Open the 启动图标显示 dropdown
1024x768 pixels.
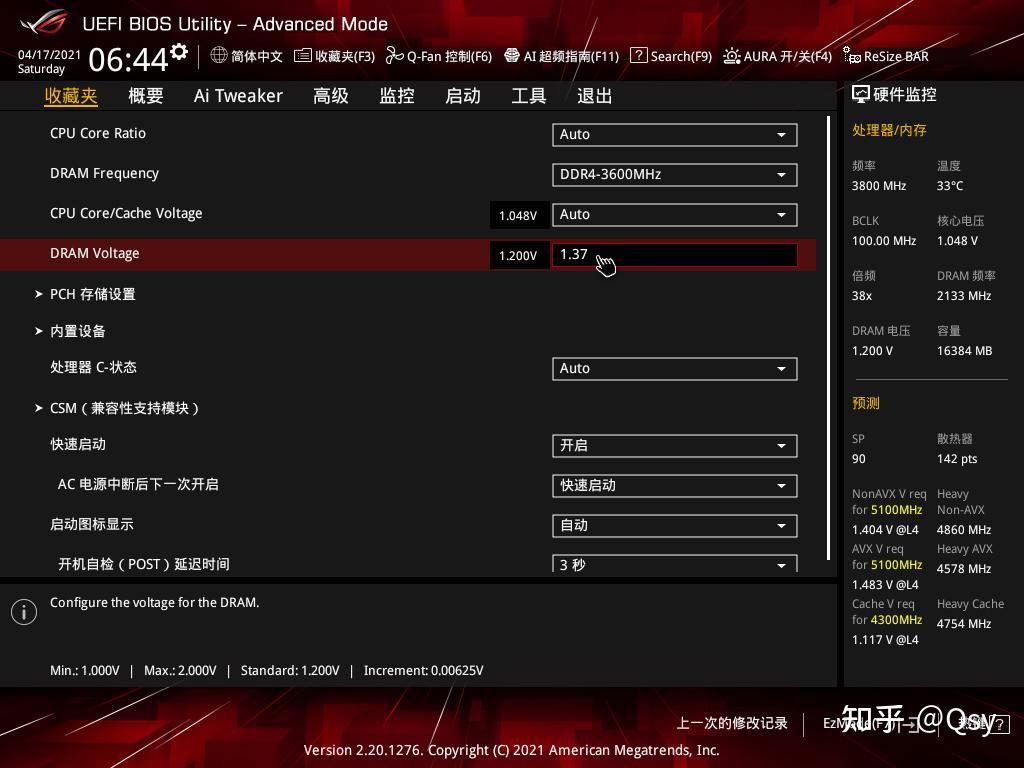coord(675,526)
